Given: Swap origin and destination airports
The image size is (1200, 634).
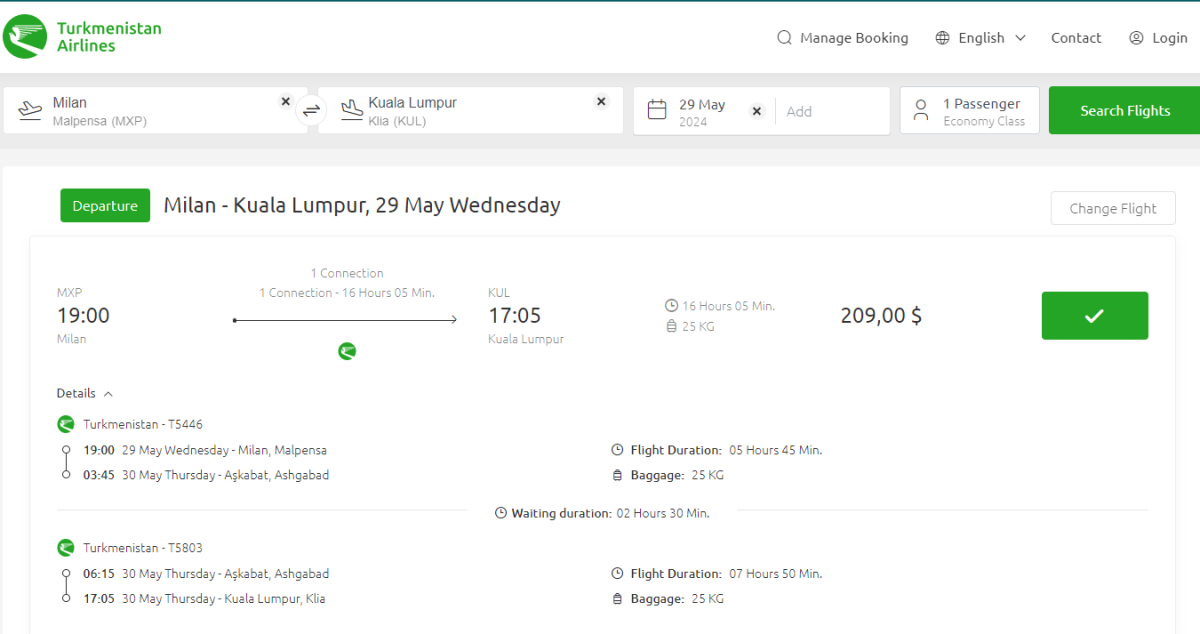Looking at the screenshot, I should (312, 111).
